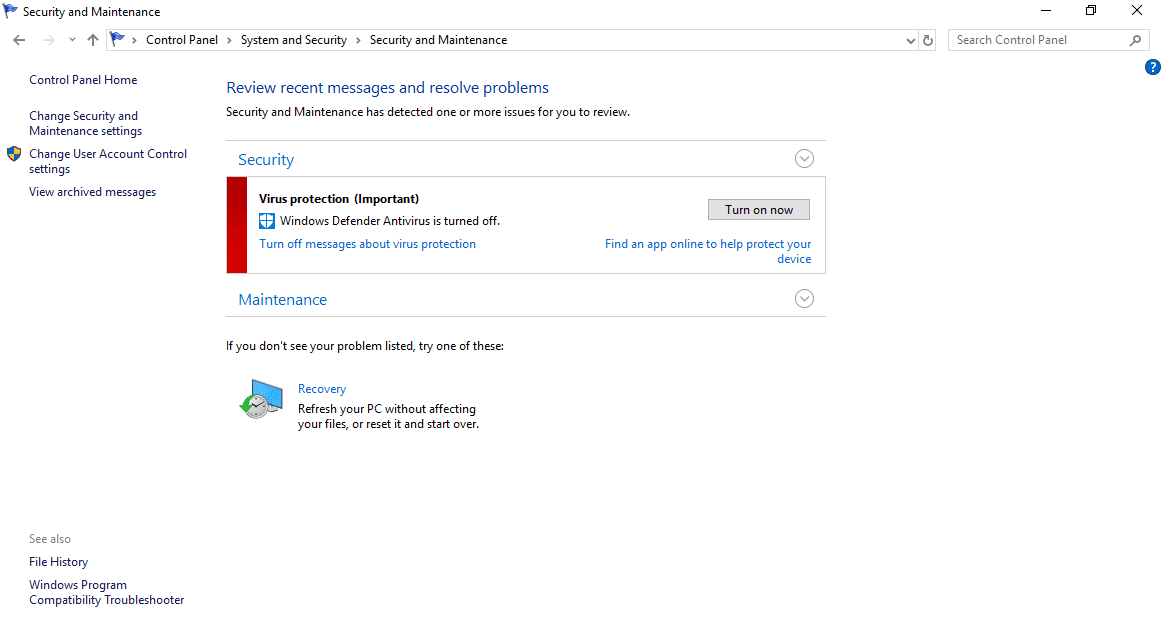Turn off messages about virus protection
The width and height of the screenshot is (1162, 625).
368,244
